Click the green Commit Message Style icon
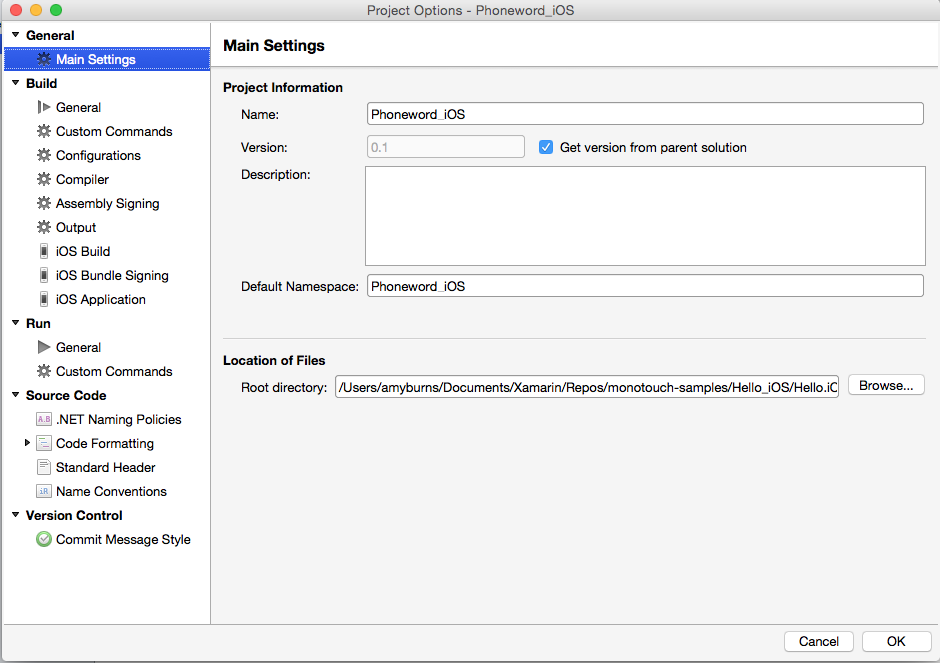Viewport: 940px width, 663px height. [44, 539]
